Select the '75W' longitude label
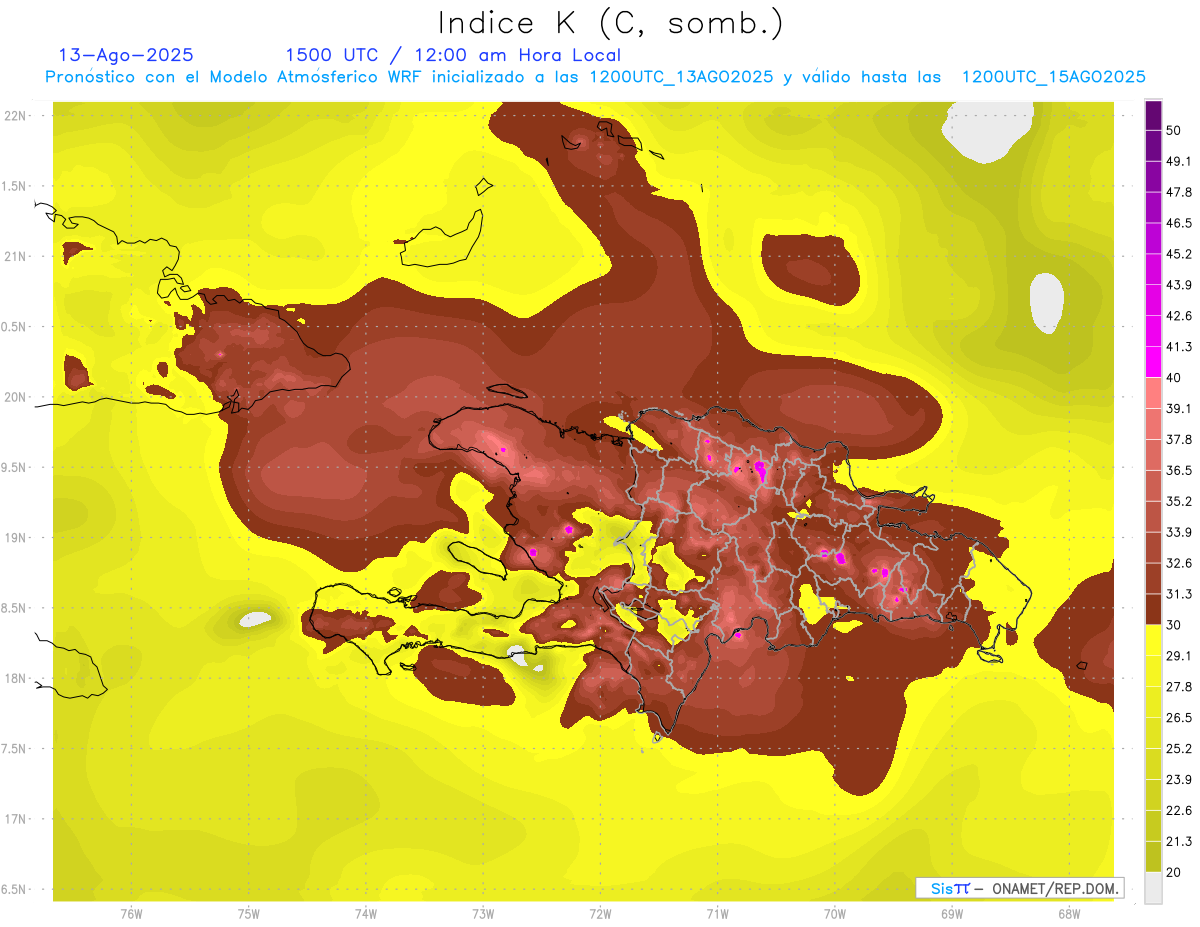 coord(249,914)
